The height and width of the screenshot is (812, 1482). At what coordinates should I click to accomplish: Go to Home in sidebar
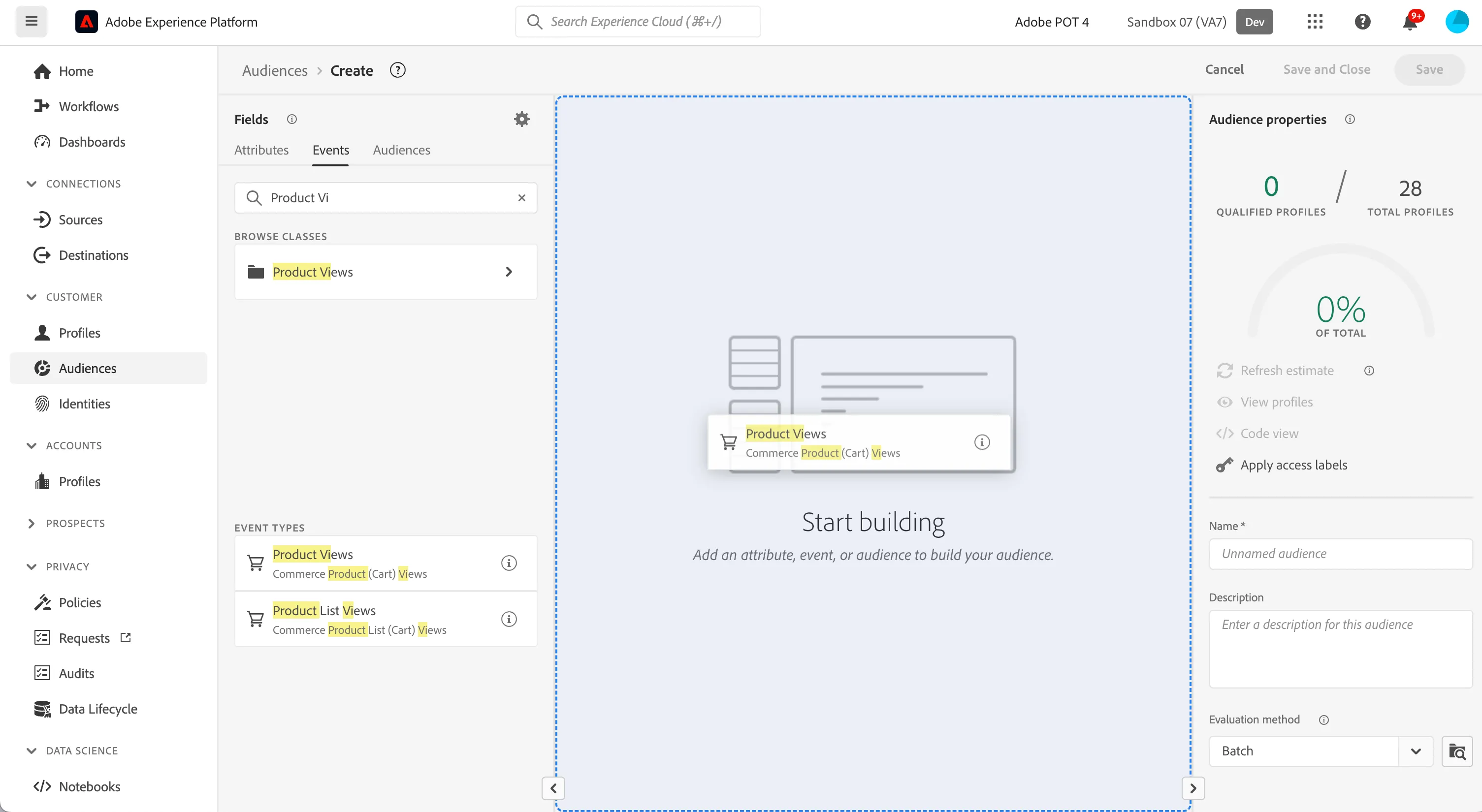tap(76, 71)
